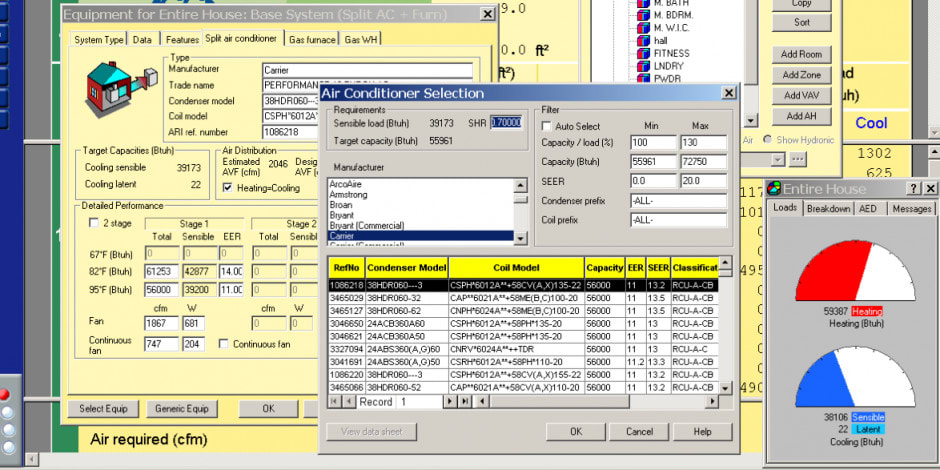The image size is (940, 470).
Task: Click the FITNESS room icon in tree
Action: coord(644,53)
